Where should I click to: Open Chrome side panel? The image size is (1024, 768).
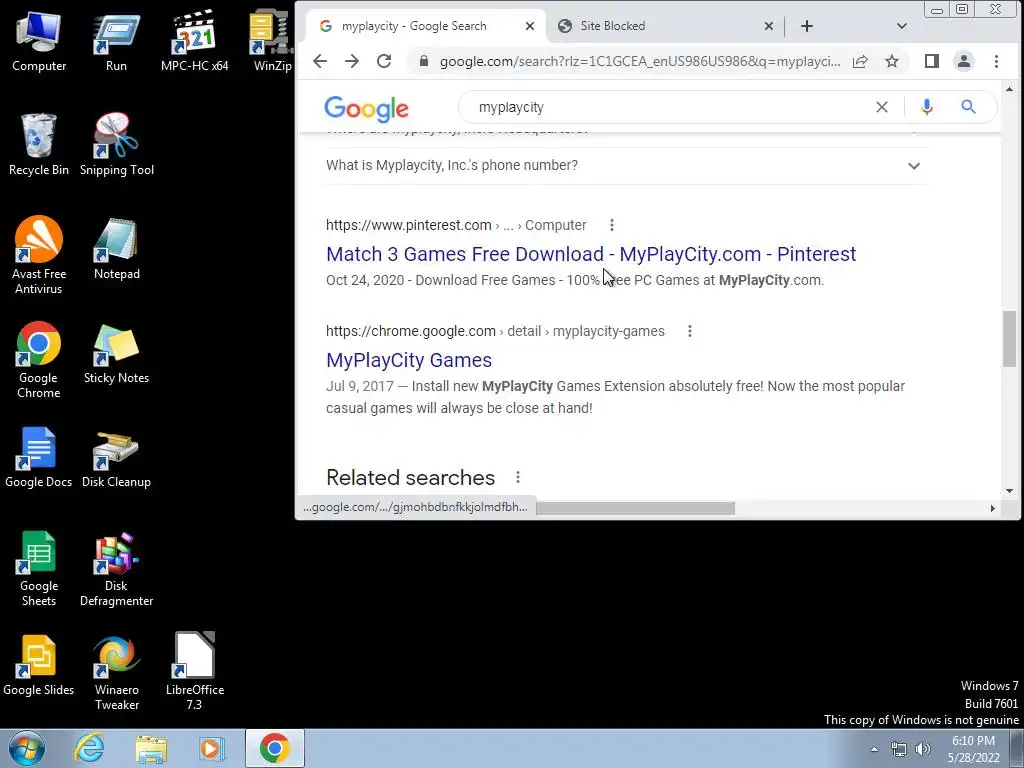pyautogui.click(x=931, y=61)
